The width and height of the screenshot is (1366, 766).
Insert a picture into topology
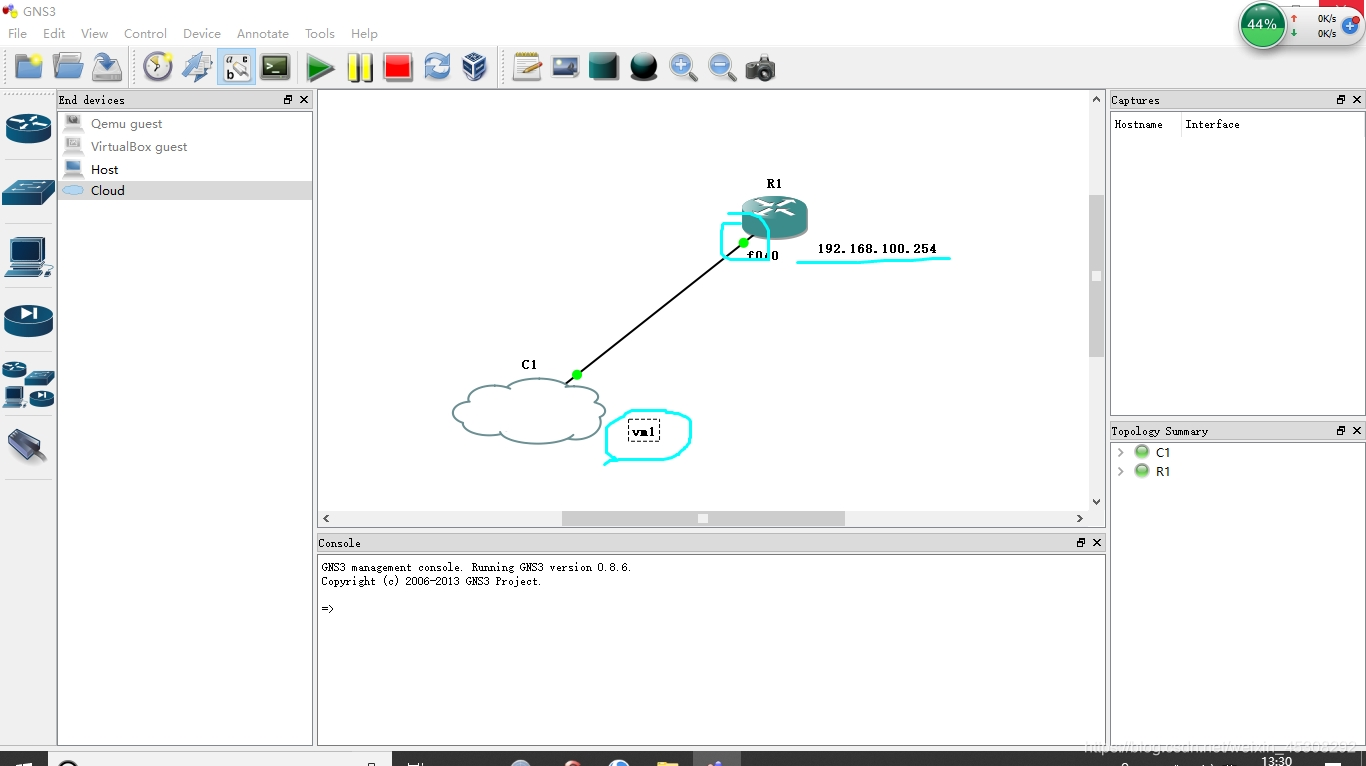click(x=565, y=67)
